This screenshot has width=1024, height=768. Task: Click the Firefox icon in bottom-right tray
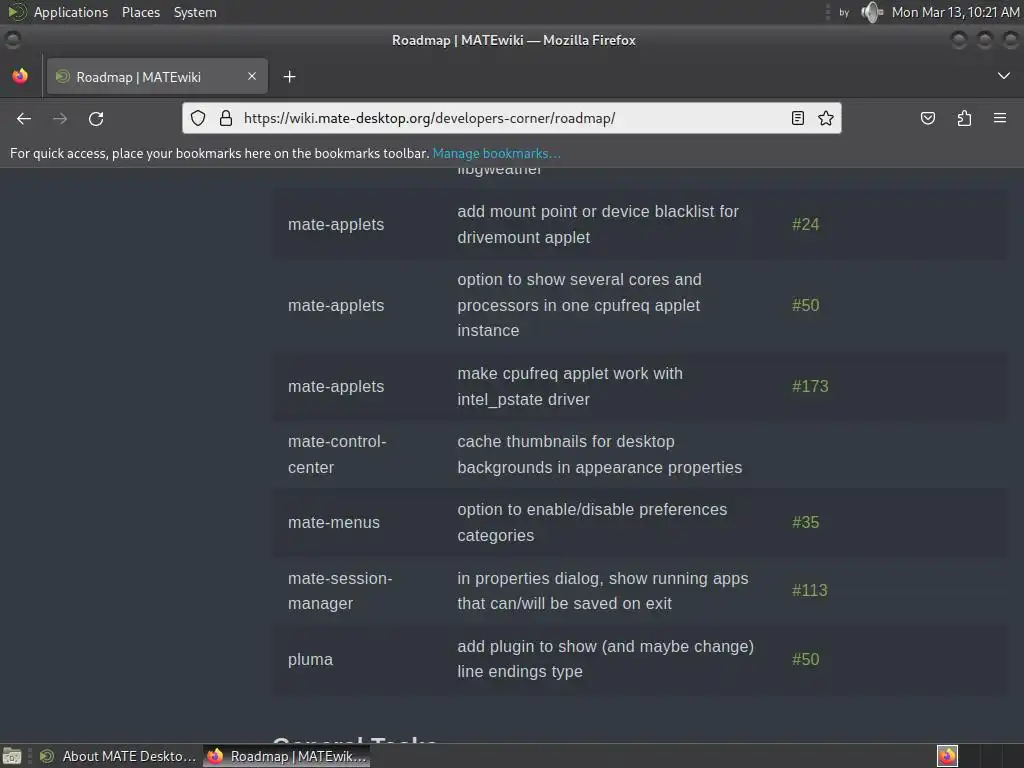[x=947, y=756]
